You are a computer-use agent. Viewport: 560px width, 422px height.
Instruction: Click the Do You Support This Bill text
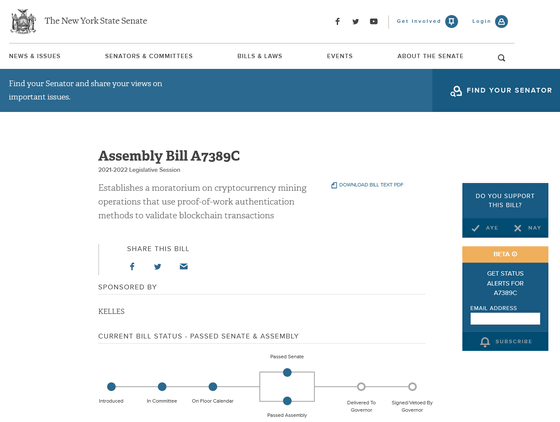[x=505, y=200]
